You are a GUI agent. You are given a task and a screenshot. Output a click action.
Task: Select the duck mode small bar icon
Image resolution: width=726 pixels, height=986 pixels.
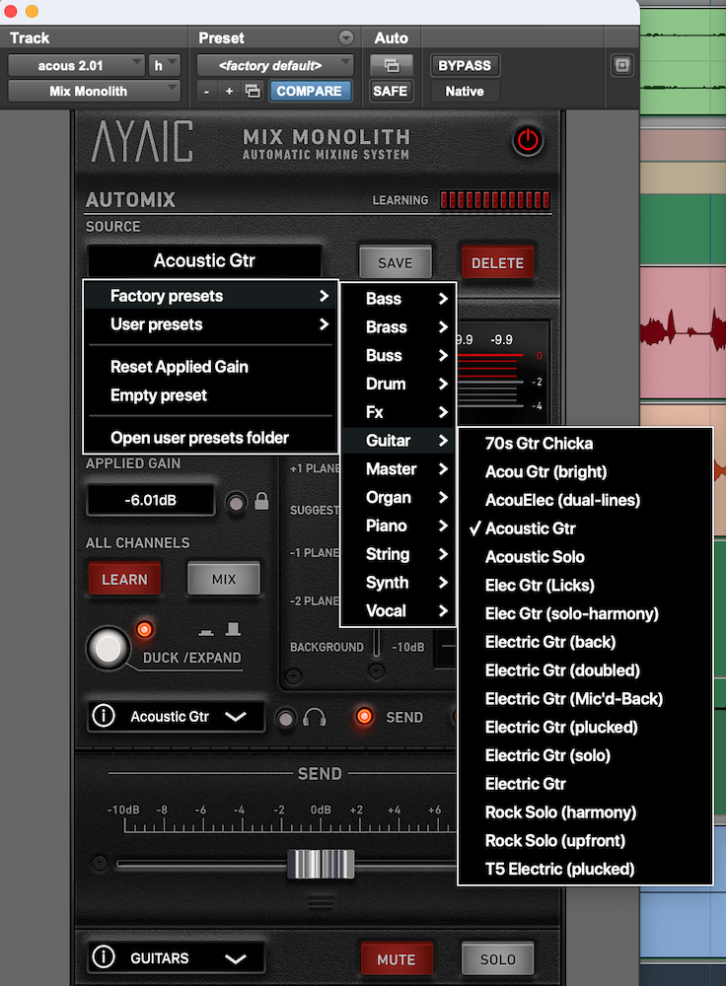pos(206,631)
